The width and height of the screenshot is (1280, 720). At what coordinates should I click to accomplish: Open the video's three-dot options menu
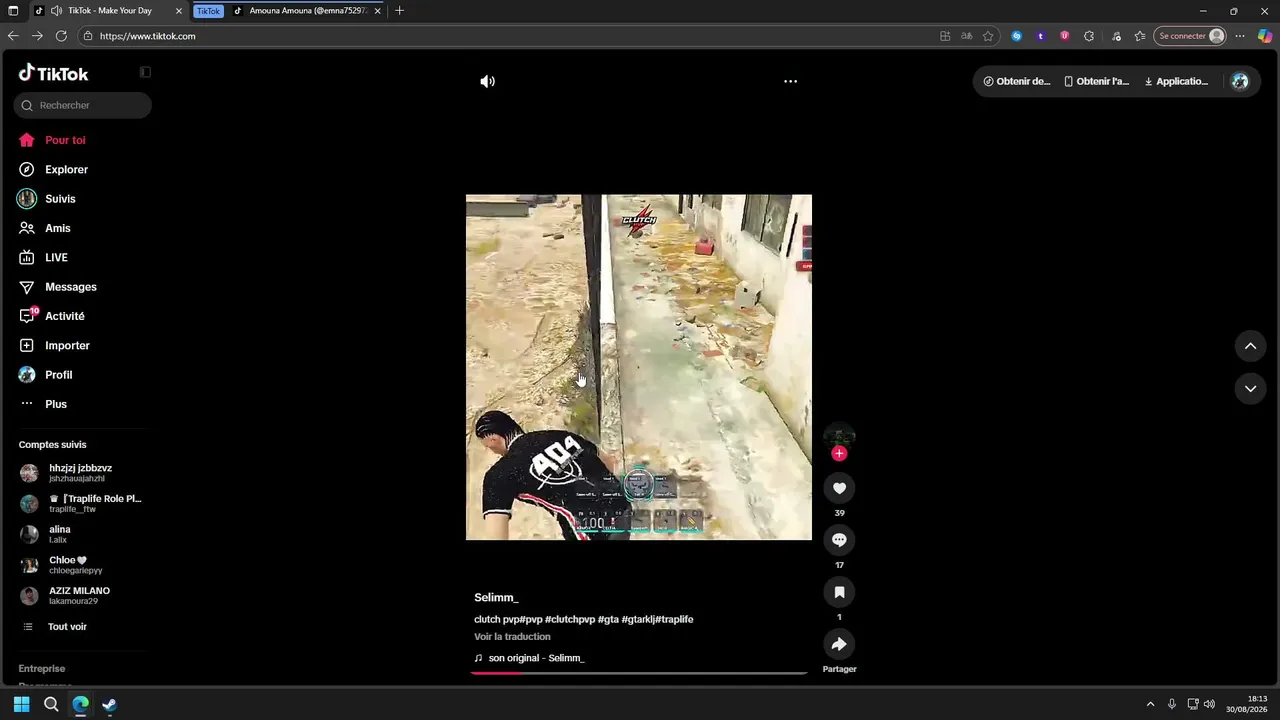pos(790,81)
